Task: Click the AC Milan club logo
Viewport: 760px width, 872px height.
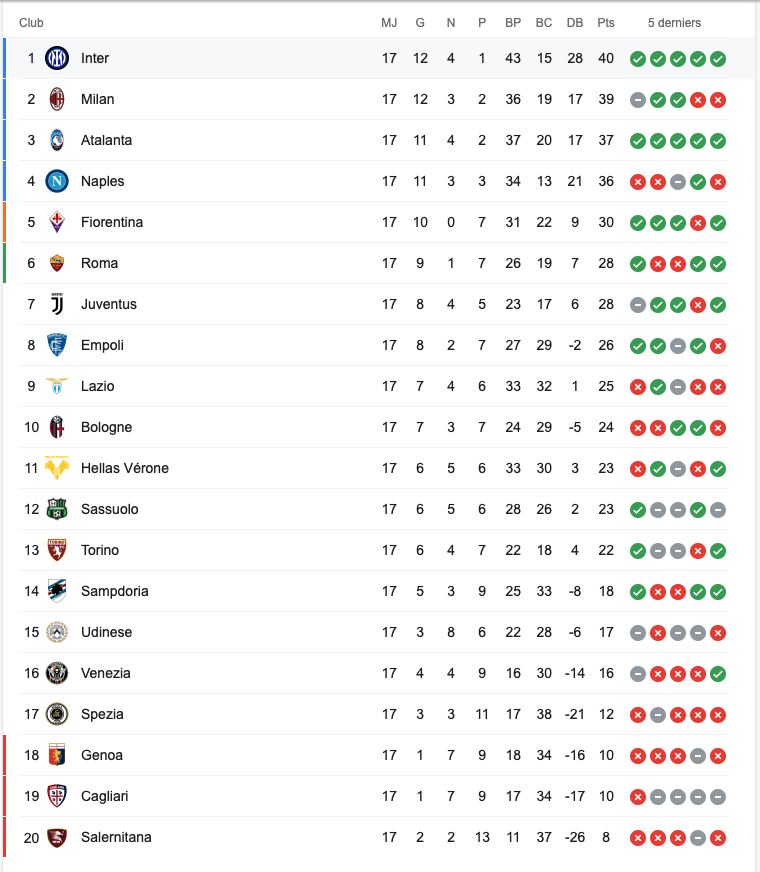Action: (x=57, y=99)
